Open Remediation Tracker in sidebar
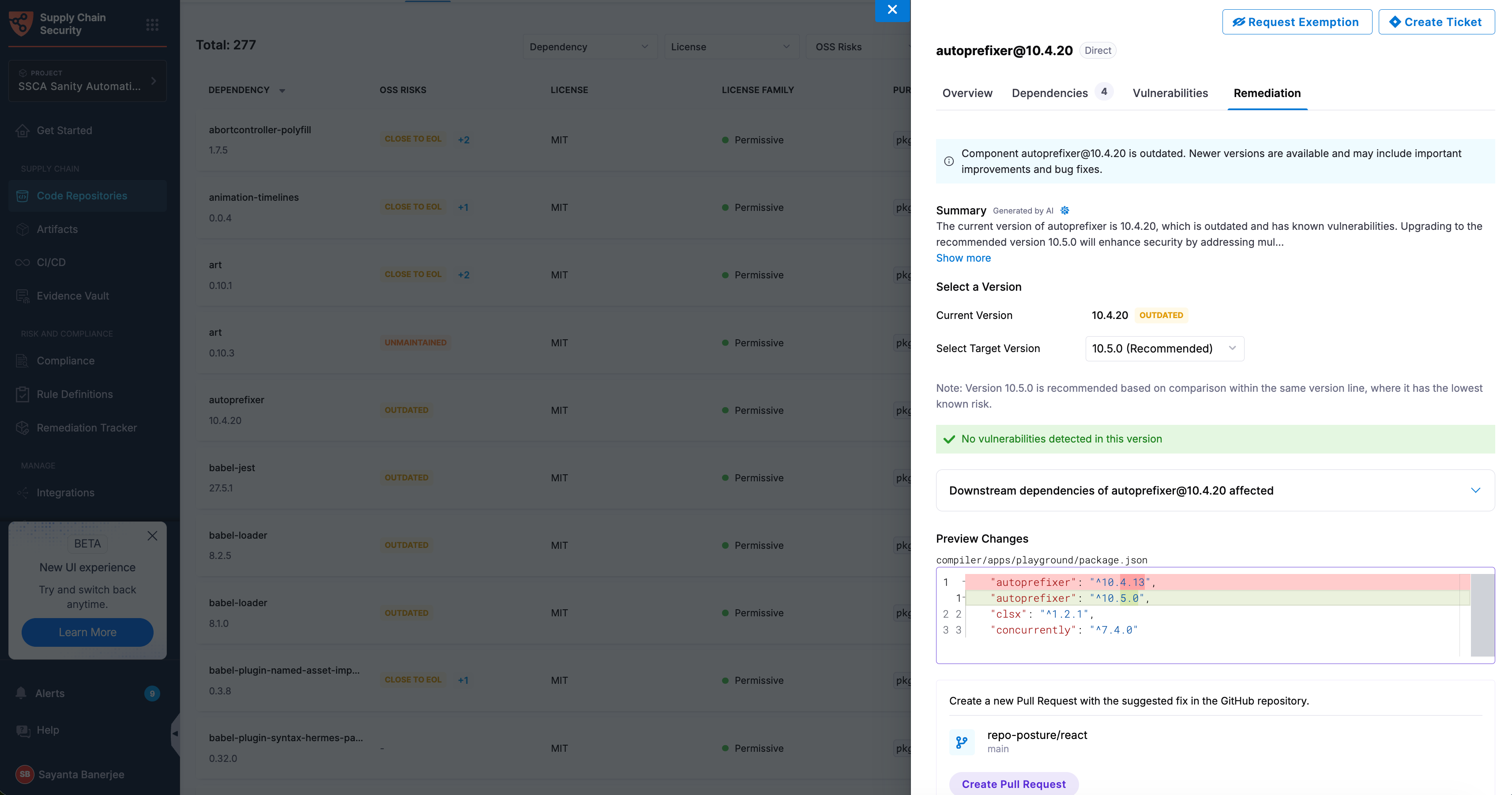Screen dimensions: 1512x795 (x=87, y=428)
